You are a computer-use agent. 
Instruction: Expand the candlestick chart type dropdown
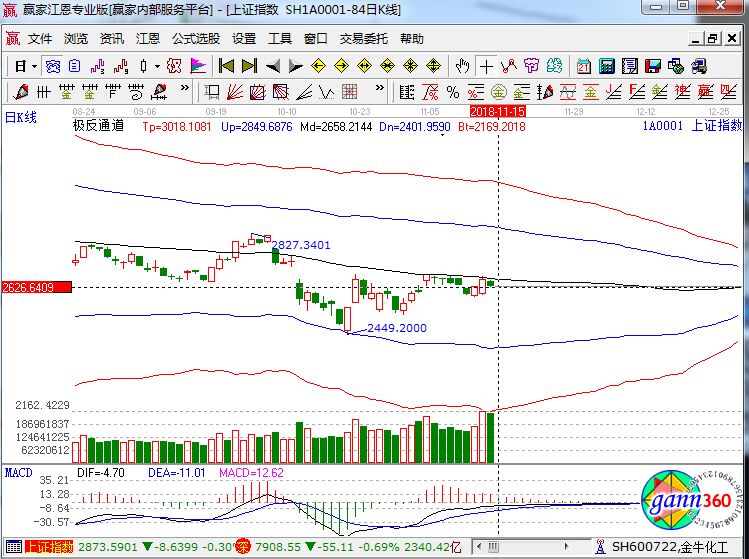[157, 66]
